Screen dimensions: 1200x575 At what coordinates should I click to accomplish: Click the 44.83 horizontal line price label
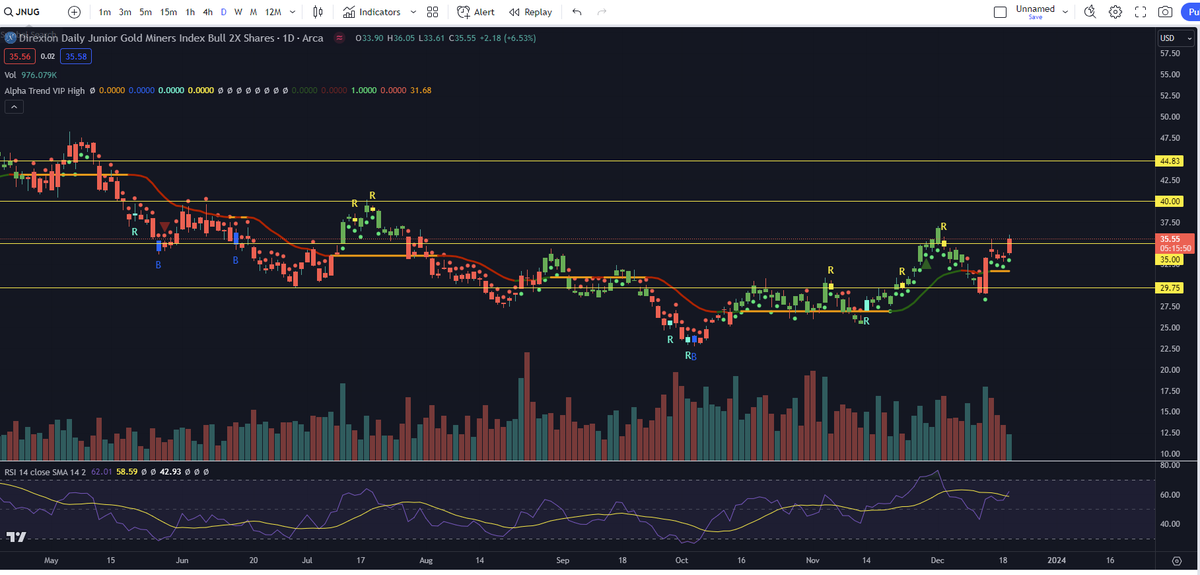pyautogui.click(x=1169, y=161)
